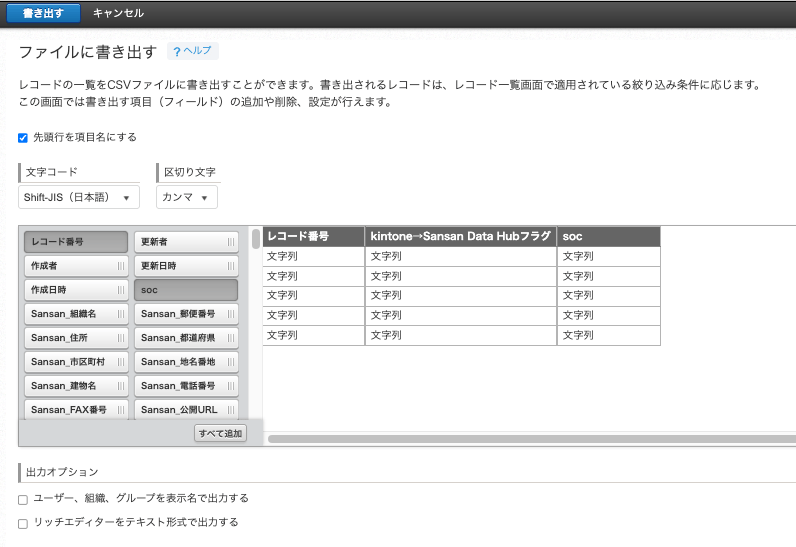Image resolution: width=796 pixels, height=547 pixels.
Task: Toggle 先頭行を項目名にする checkbox
Action: point(23,138)
